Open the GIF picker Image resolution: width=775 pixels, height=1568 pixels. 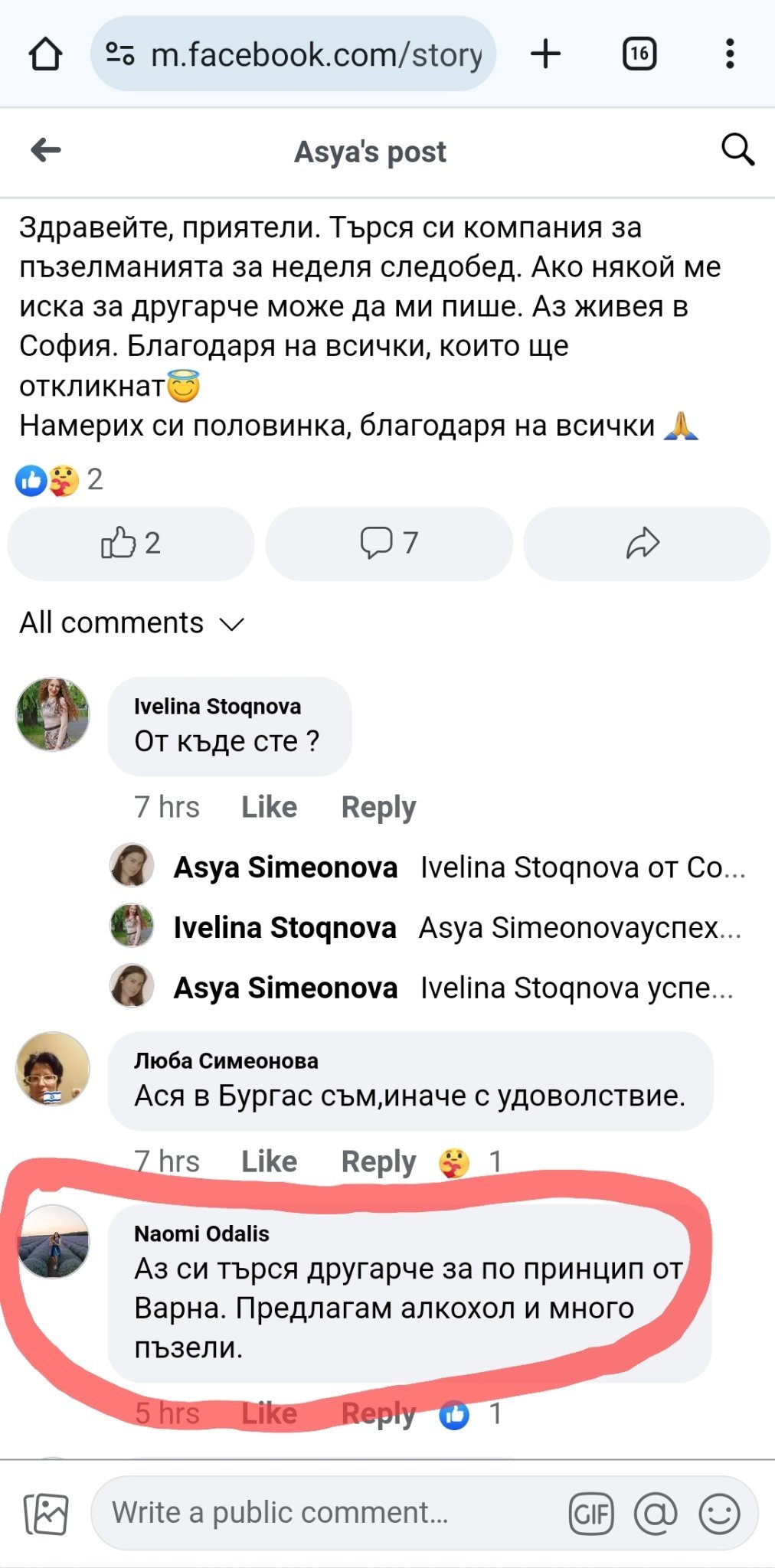tap(591, 1514)
